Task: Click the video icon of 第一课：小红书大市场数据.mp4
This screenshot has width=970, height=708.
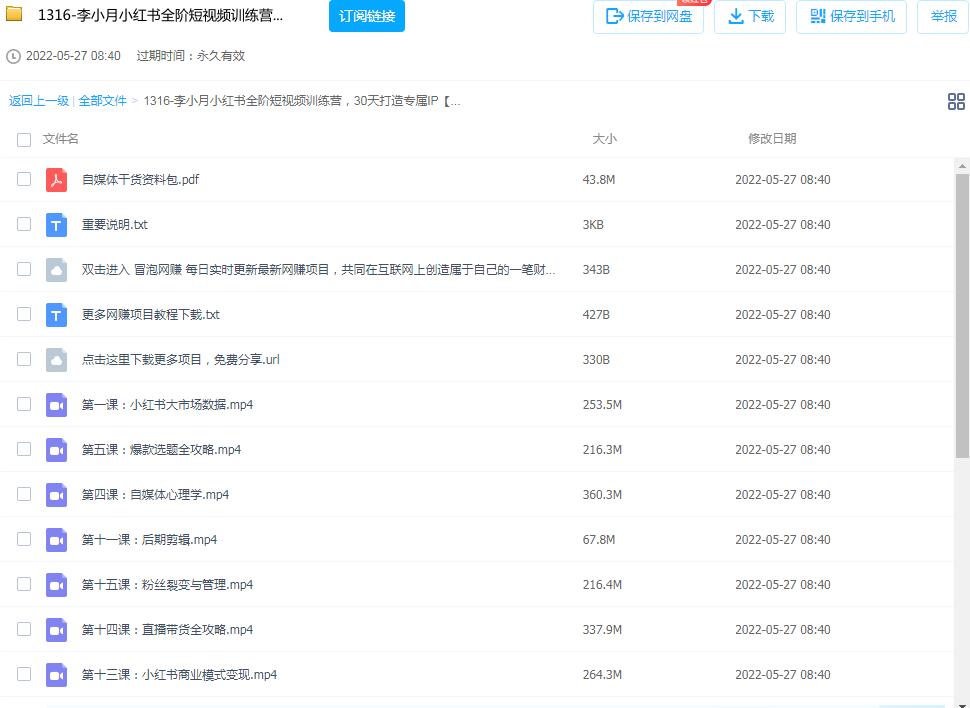Action: [56, 405]
